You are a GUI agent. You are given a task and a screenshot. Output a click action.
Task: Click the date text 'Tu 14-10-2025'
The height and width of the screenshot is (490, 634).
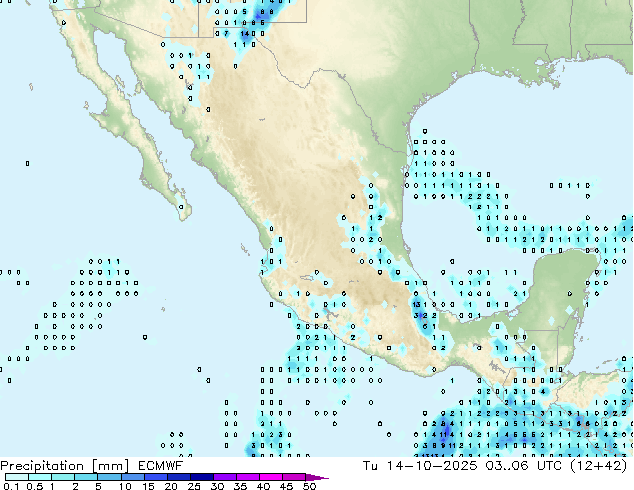click(420, 466)
